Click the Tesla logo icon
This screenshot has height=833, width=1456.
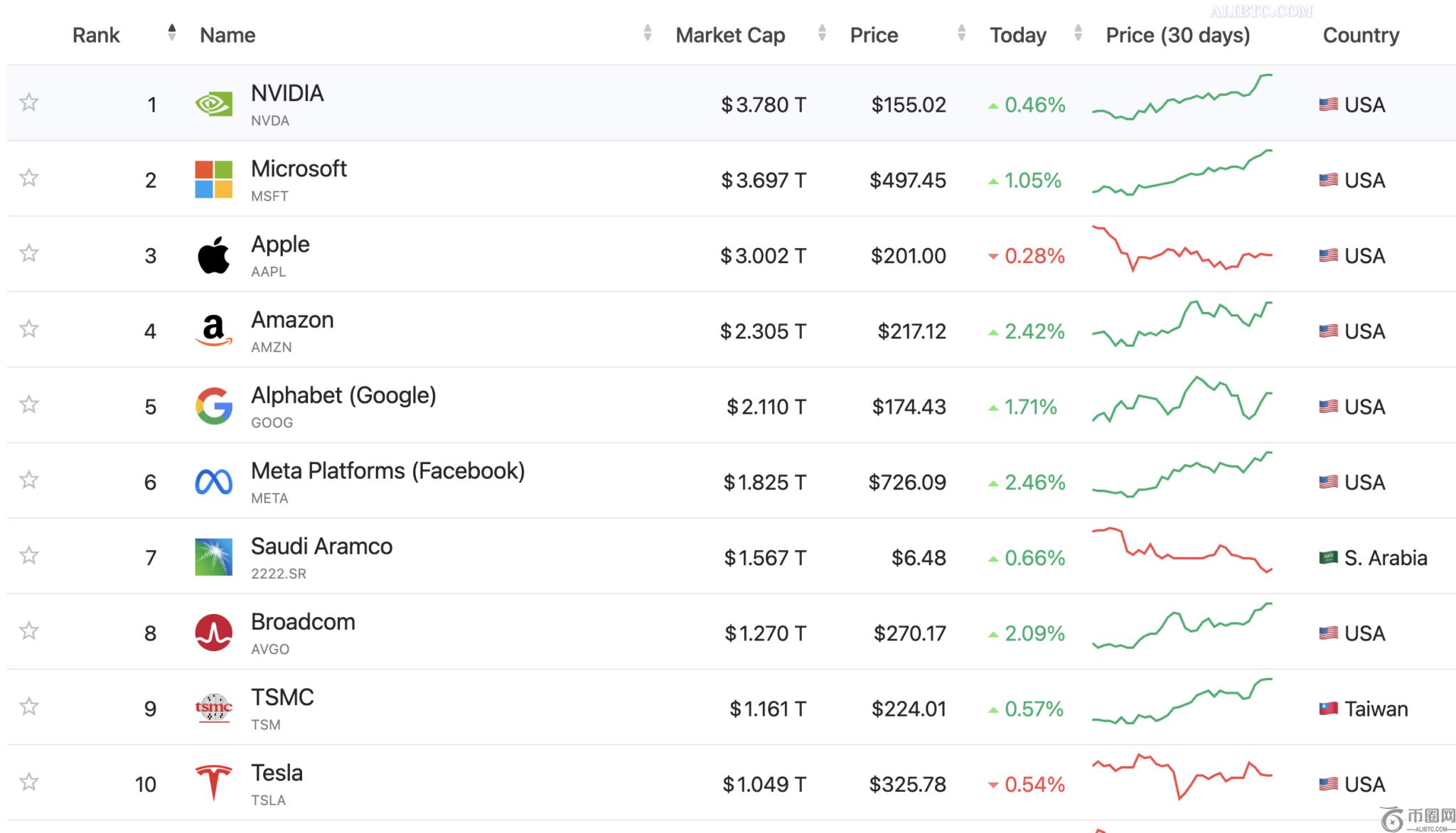(213, 783)
